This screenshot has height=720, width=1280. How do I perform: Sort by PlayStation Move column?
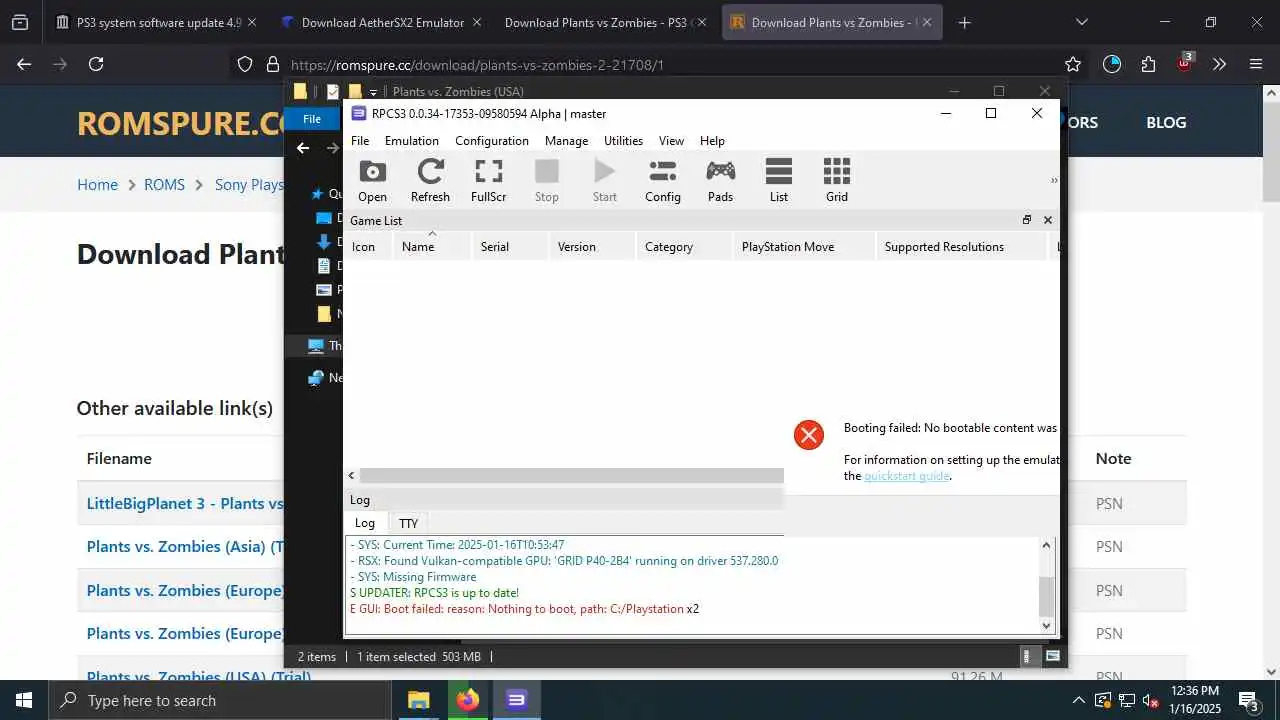pos(804,247)
